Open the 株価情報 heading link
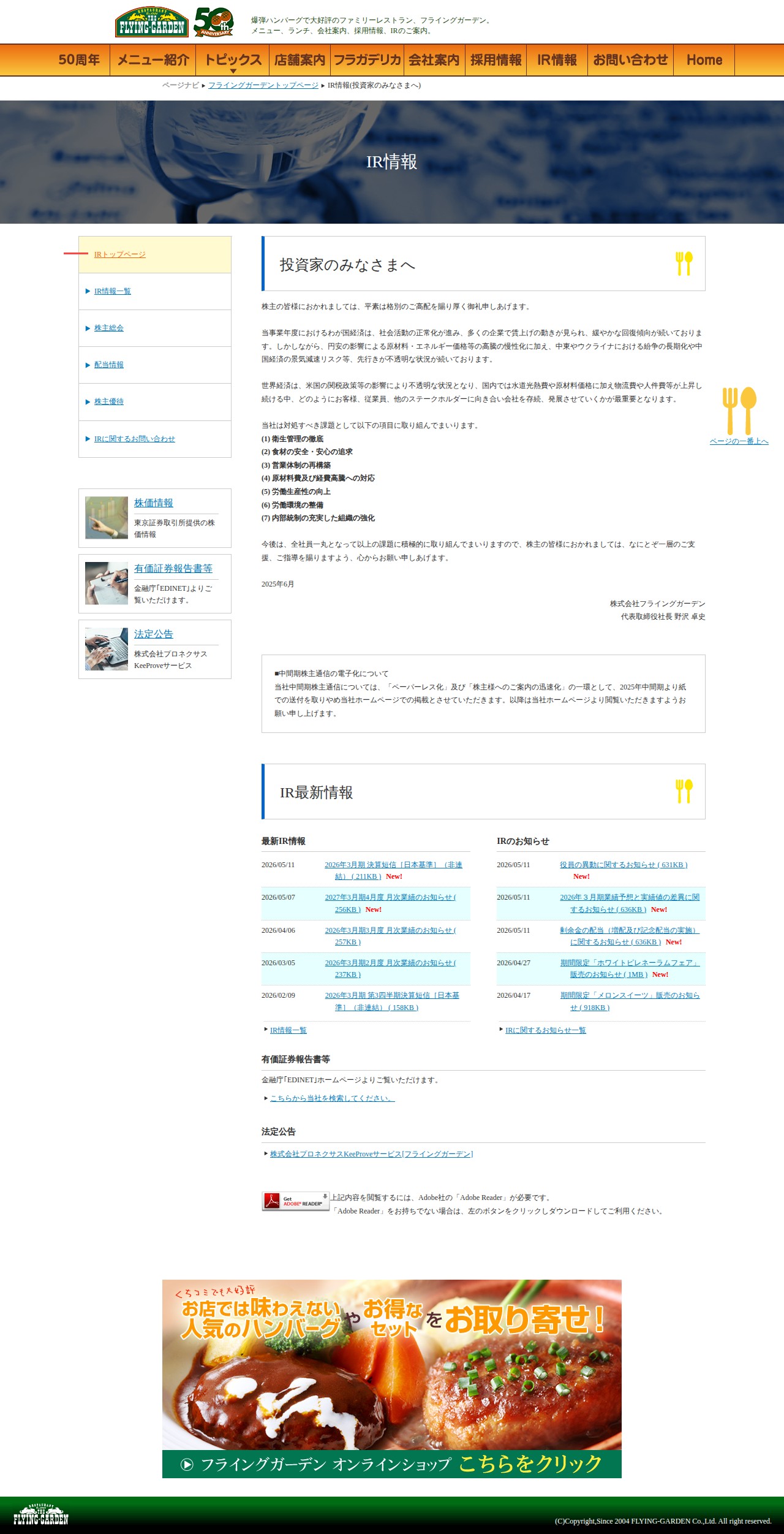 [154, 503]
